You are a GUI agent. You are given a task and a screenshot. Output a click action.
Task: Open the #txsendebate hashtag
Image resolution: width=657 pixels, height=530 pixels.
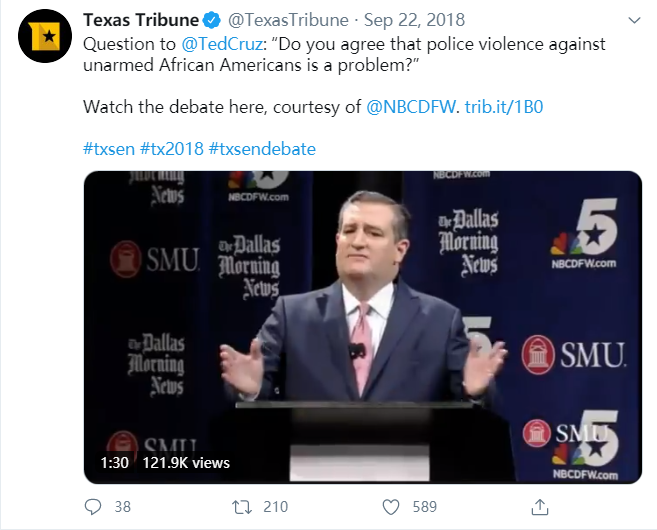point(262,149)
